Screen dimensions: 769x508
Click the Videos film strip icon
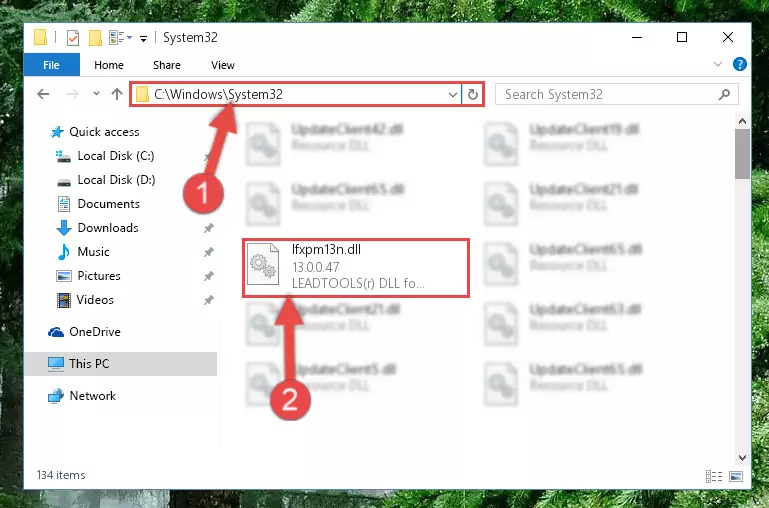[63, 300]
